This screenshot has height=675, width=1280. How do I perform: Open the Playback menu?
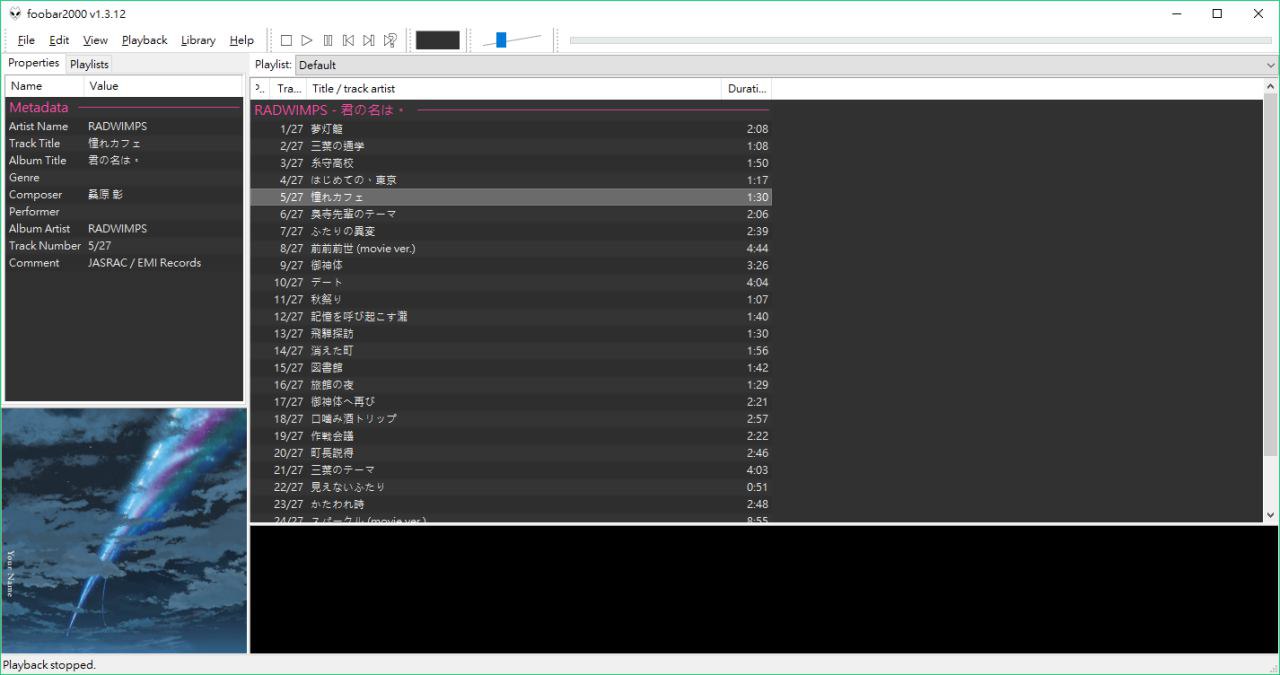[x=145, y=40]
